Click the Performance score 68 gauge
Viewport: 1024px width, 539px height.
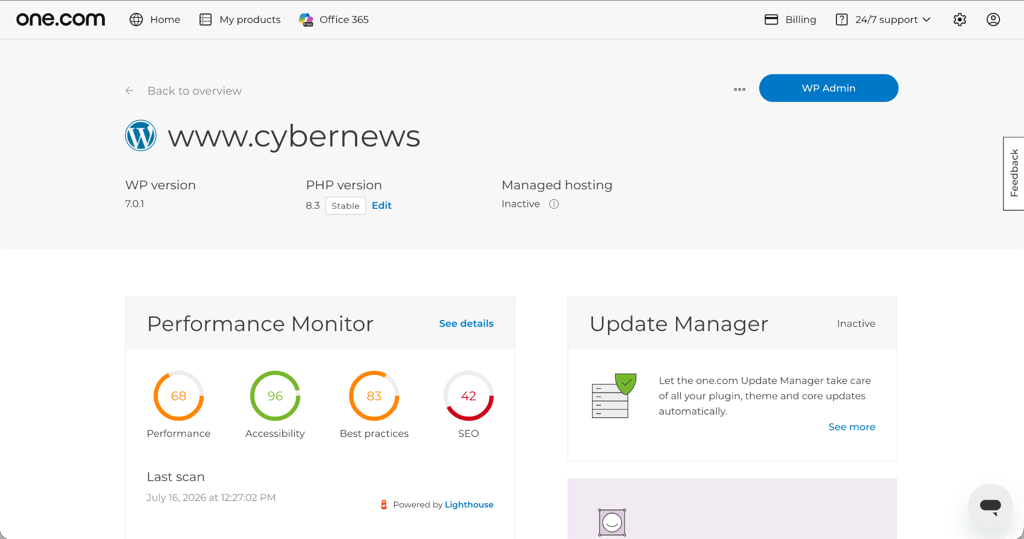(178, 396)
